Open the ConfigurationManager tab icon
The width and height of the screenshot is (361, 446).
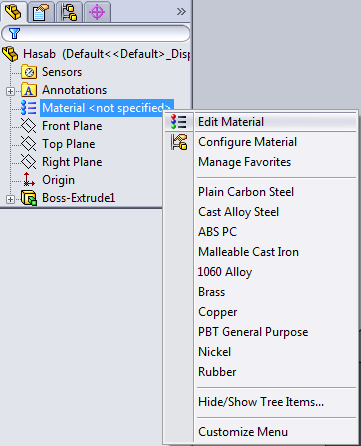[x=69, y=13]
